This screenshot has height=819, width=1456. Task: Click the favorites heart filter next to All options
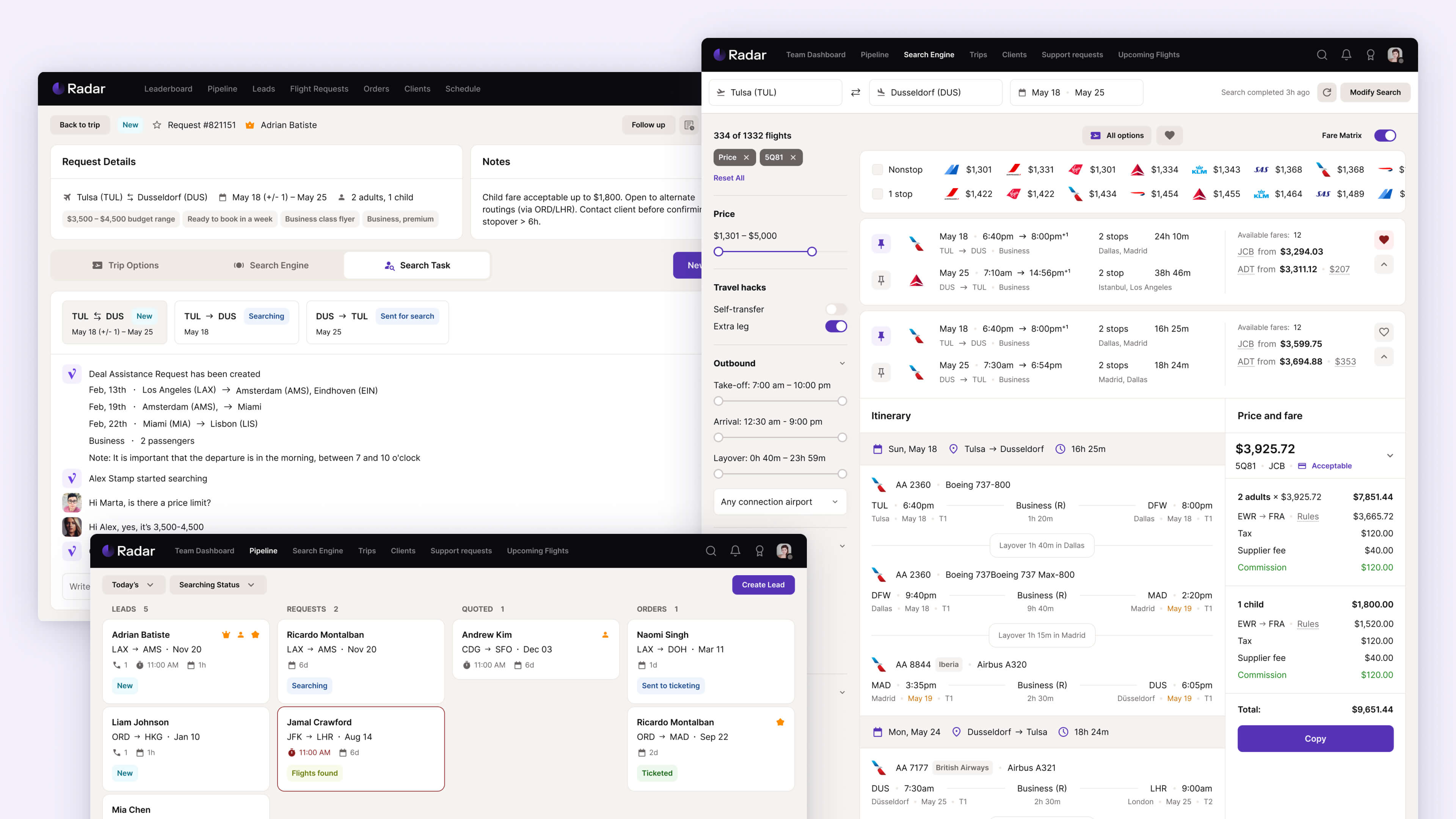coord(1169,135)
